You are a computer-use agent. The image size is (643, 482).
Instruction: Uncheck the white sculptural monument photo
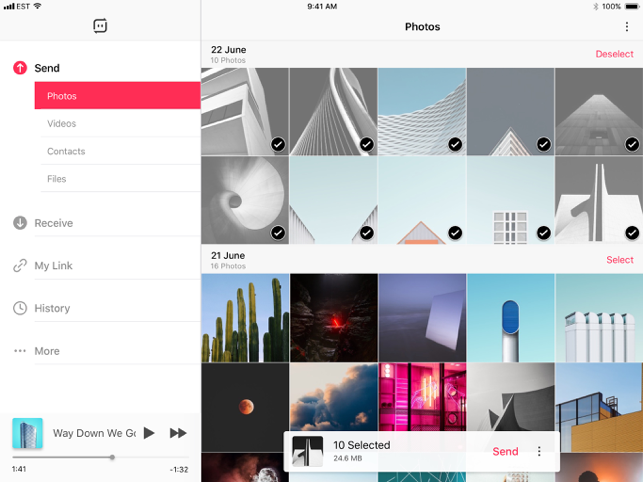(x=632, y=233)
